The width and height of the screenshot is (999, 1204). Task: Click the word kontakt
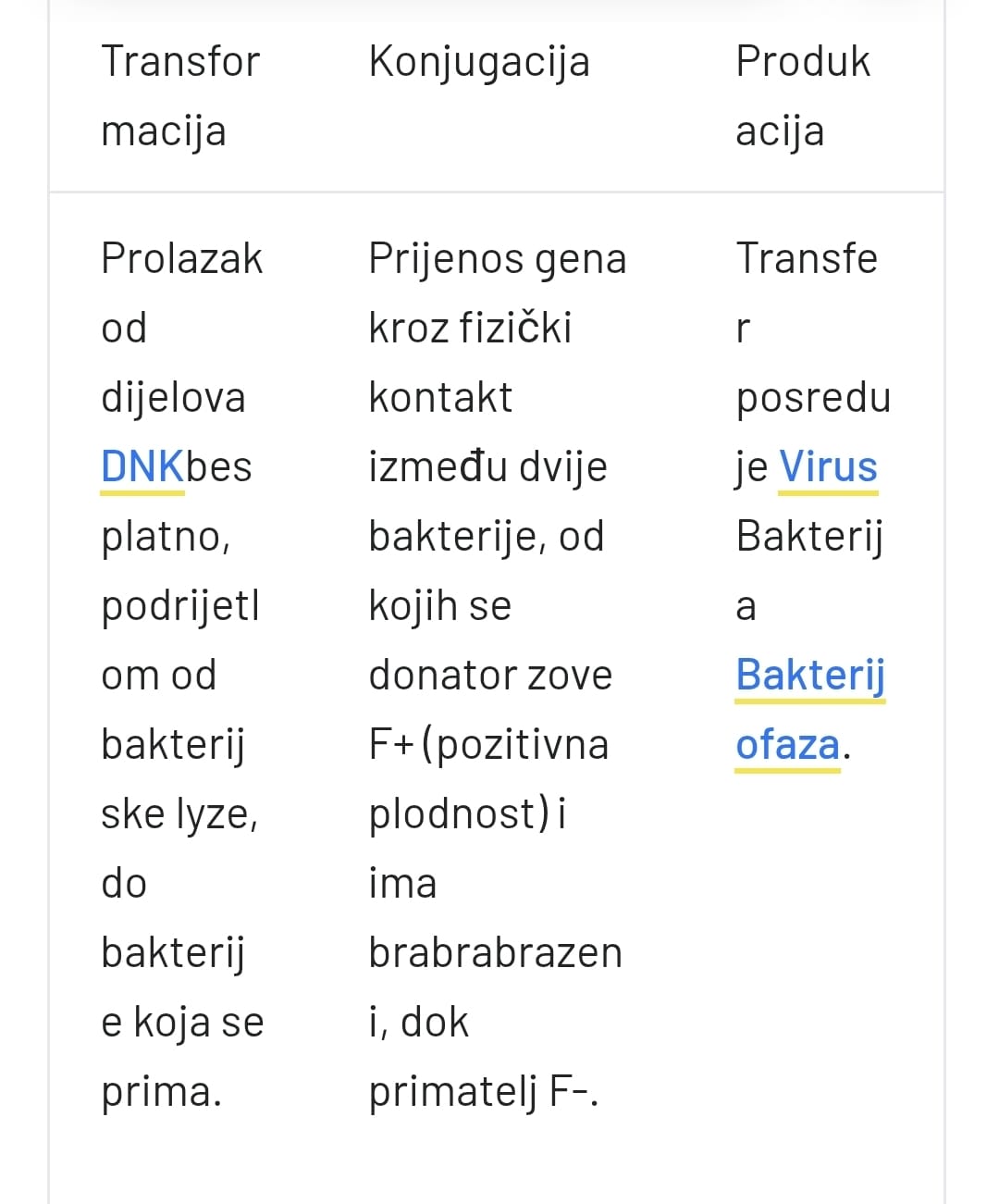[440, 397]
